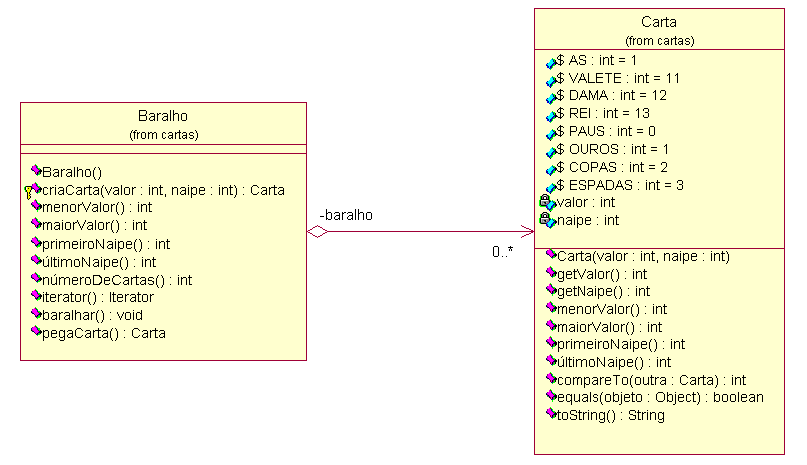Click the icon beside toString()

pyautogui.click(x=551, y=413)
